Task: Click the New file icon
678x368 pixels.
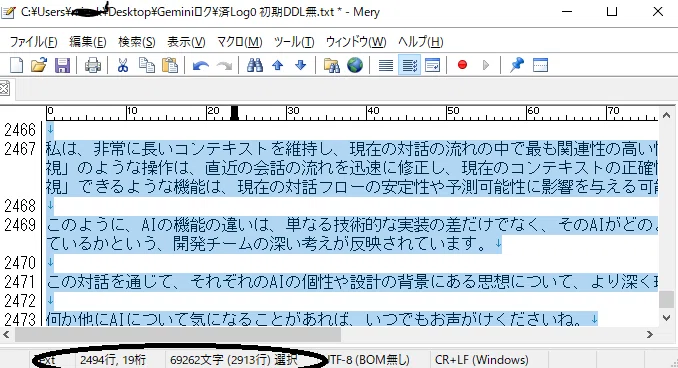Action: click(16, 65)
